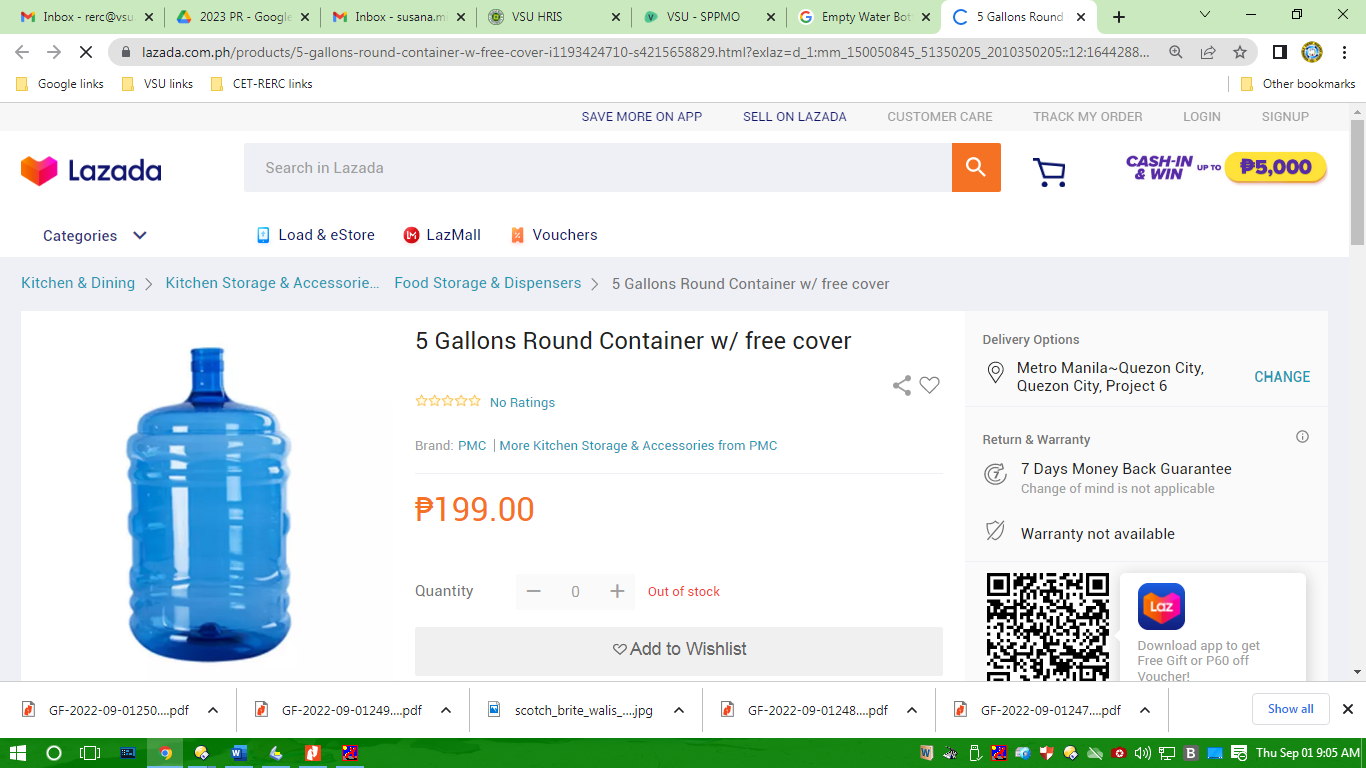Open Chrome from the Windows taskbar

tap(165, 753)
